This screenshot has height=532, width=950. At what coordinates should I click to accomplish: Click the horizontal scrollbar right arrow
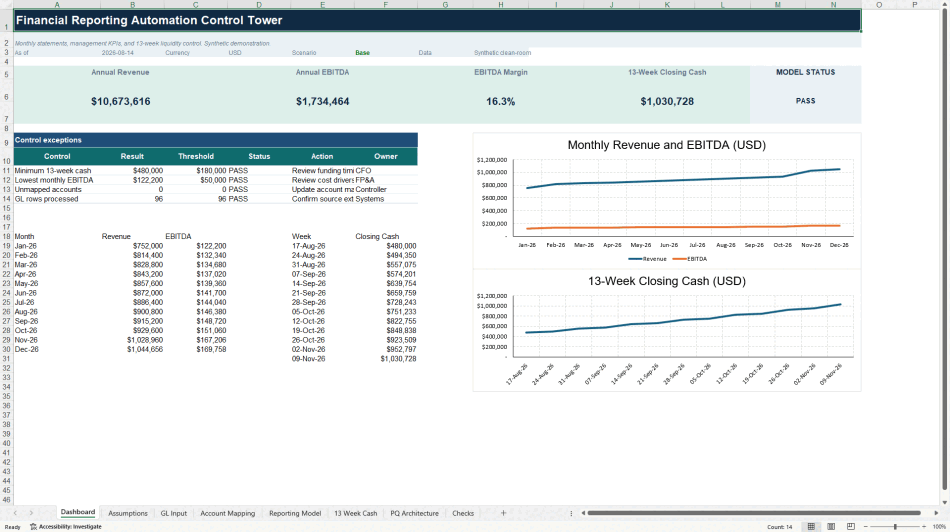[x=936, y=513]
